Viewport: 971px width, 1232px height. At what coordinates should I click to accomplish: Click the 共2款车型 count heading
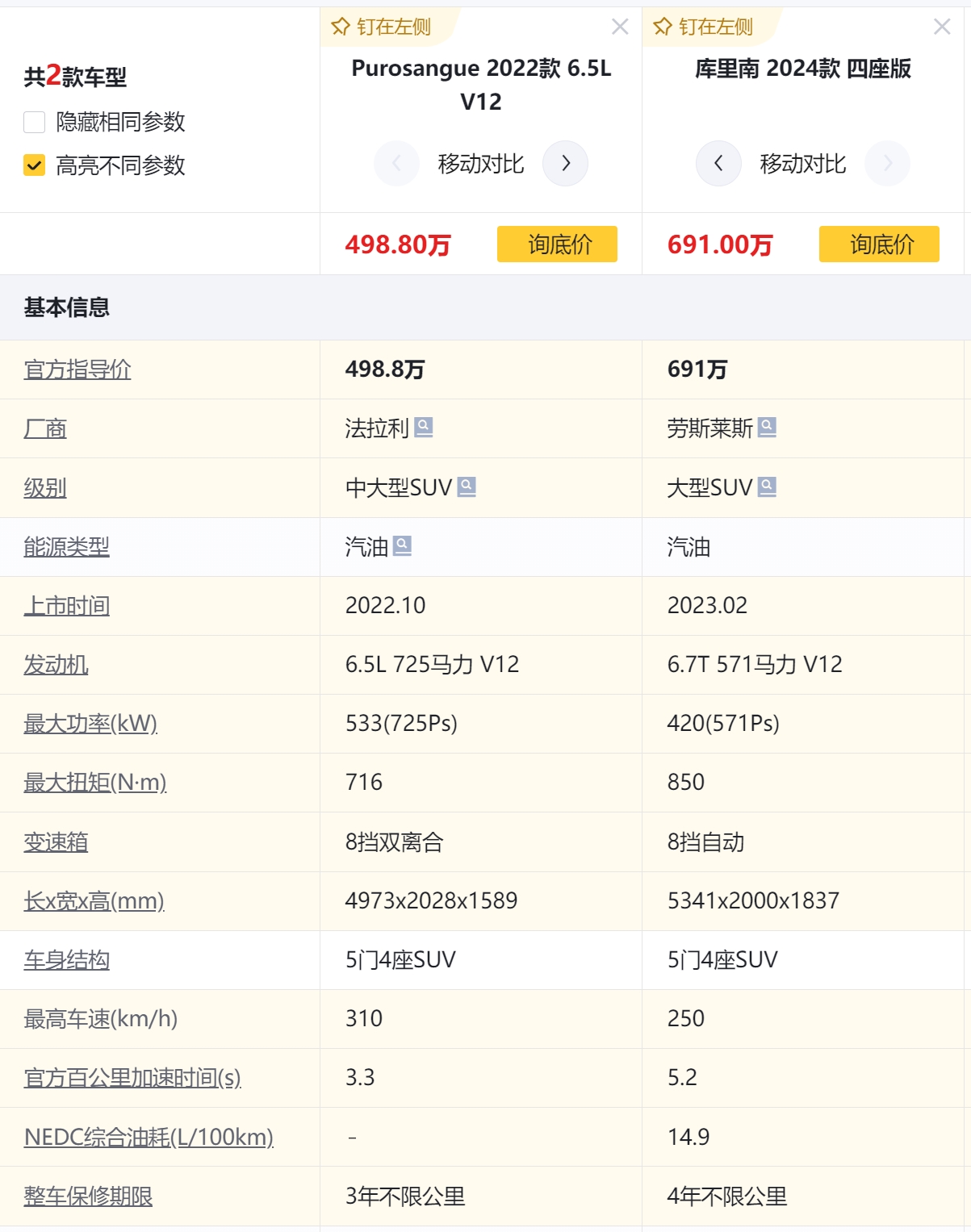click(x=75, y=76)
